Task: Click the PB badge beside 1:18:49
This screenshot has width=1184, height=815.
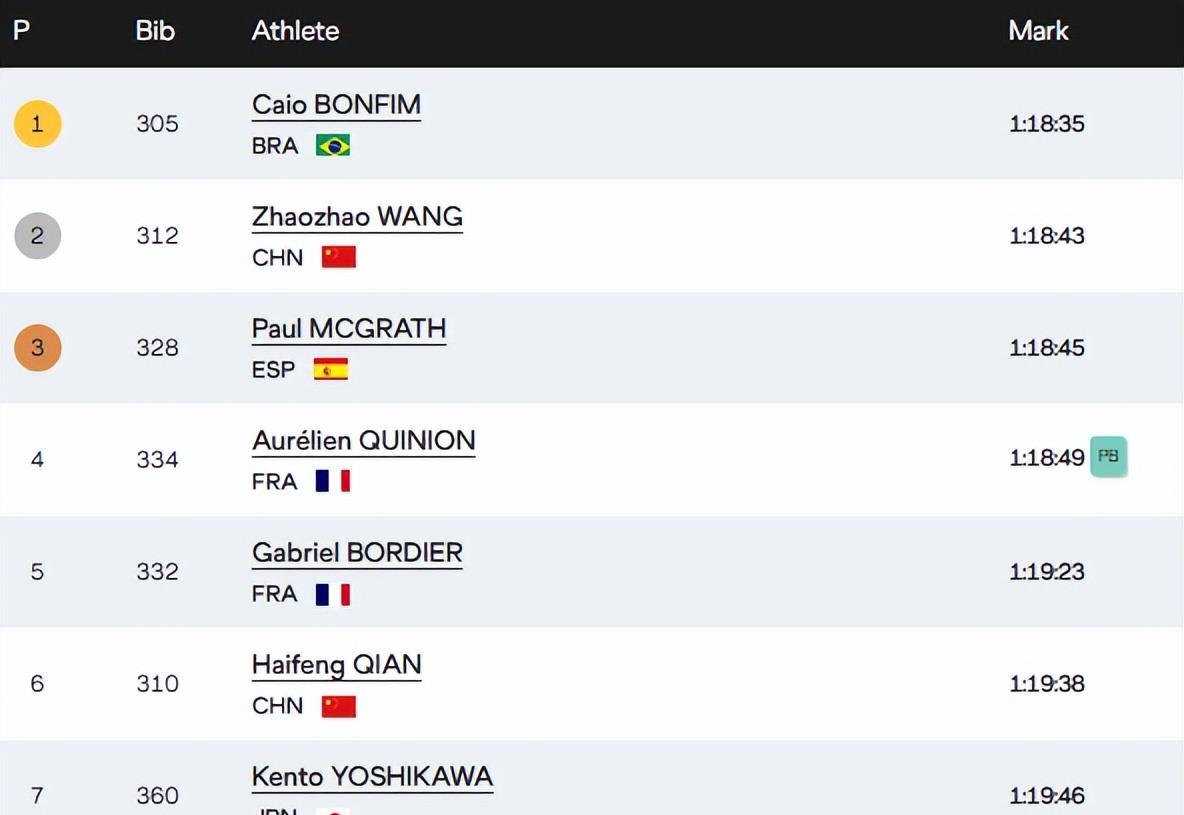Action: [x=1108, y=457]
